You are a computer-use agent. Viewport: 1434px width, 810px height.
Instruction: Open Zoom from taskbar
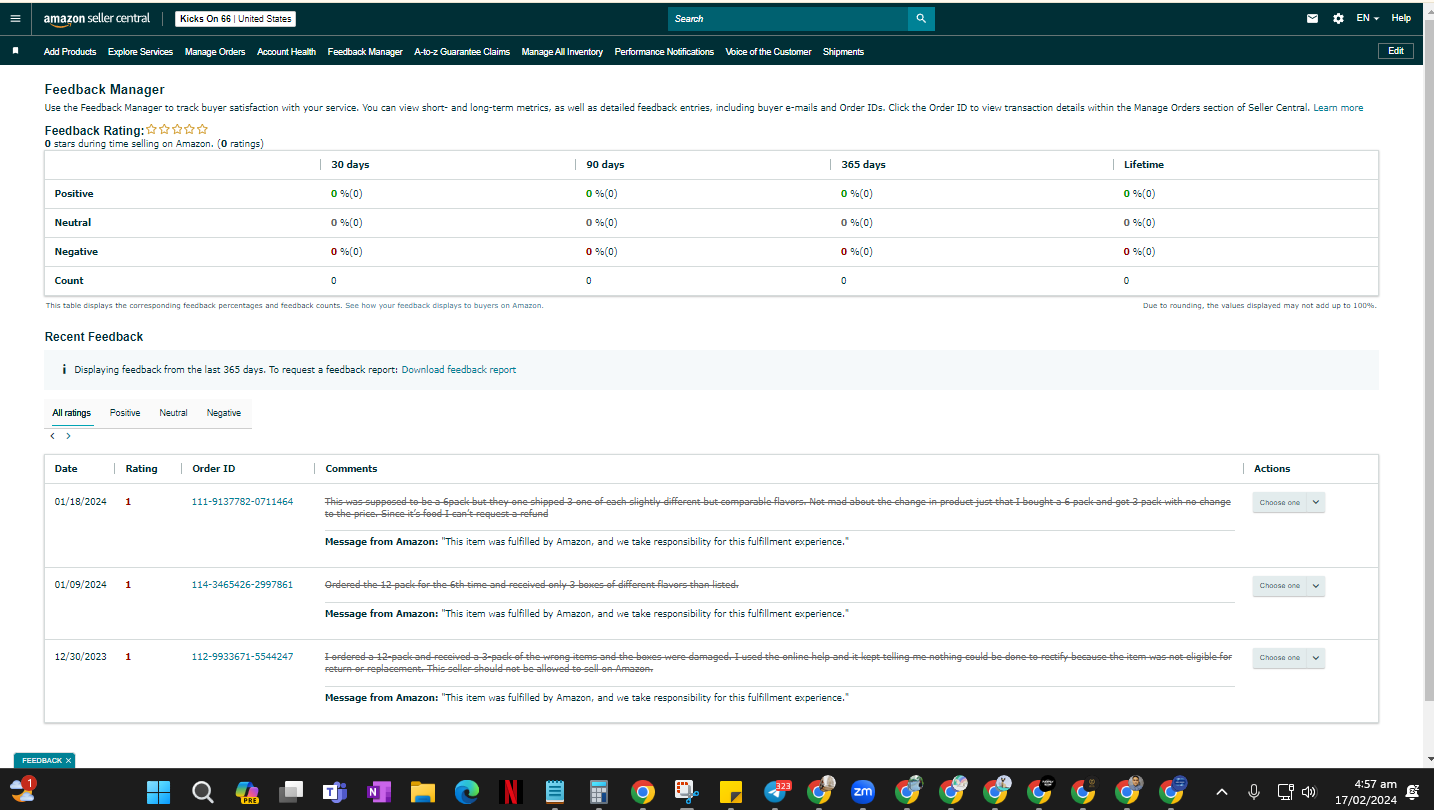[863, 793]
